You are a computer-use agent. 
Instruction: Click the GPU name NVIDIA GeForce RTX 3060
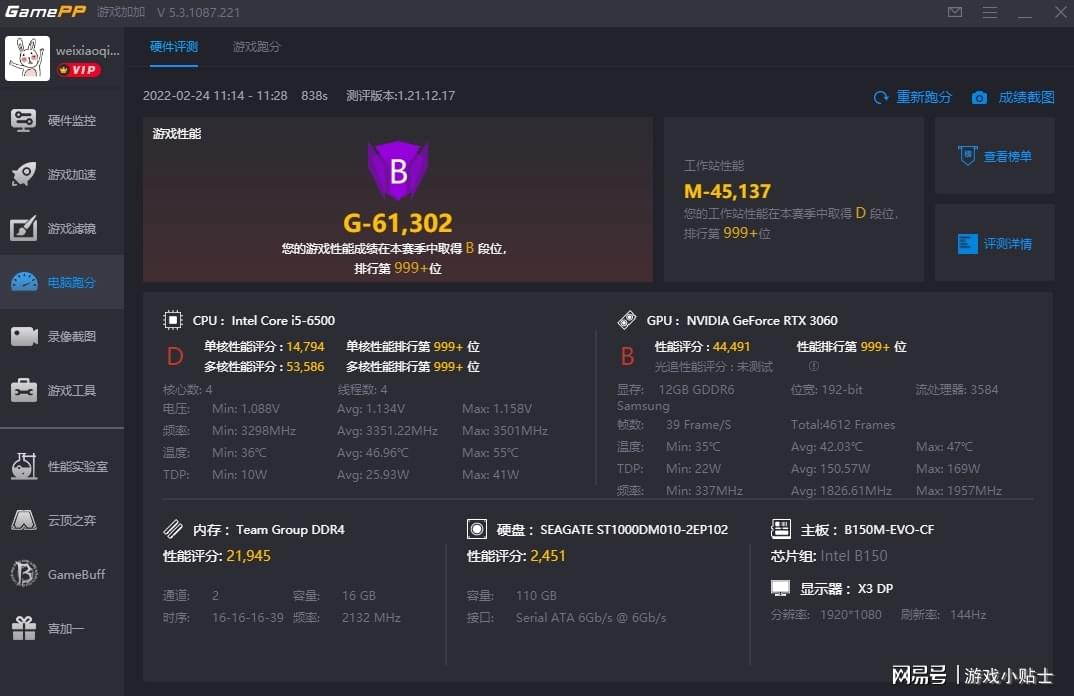point(762,321)
